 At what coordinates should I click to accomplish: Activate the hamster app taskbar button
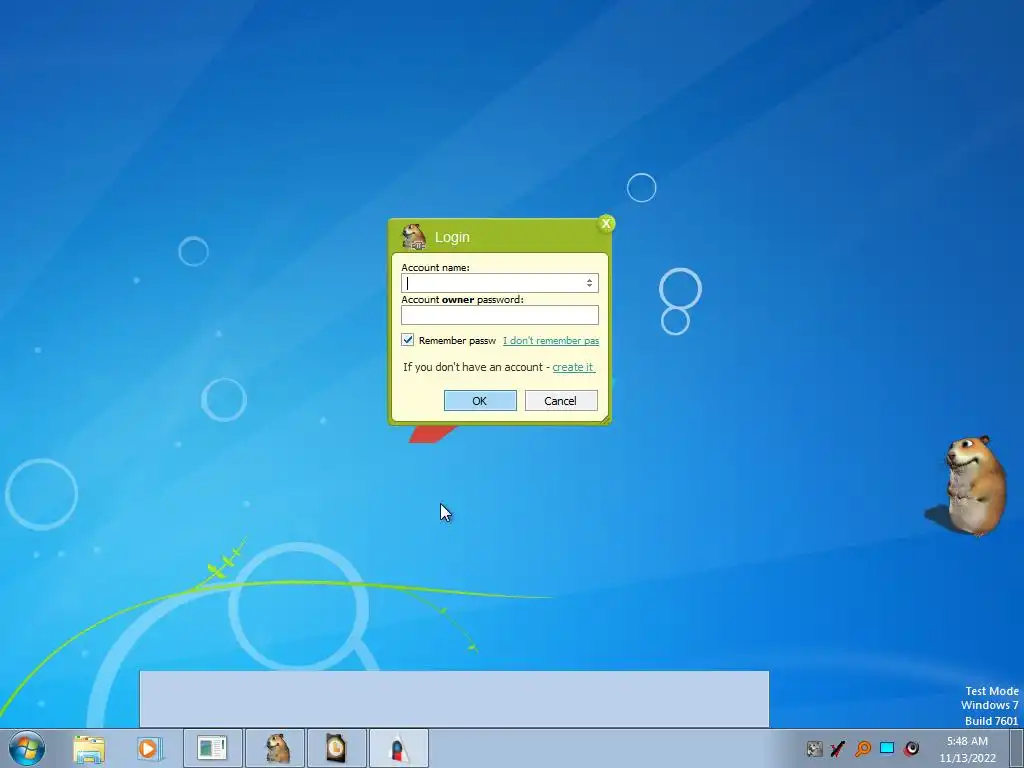pyautogui.click(x=275, y=748)
